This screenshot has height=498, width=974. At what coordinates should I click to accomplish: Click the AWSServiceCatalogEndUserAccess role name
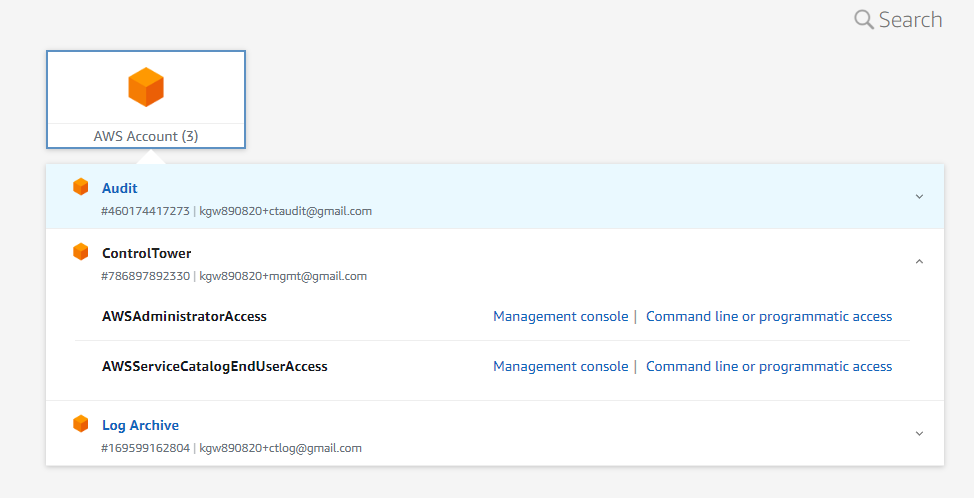(215, 367)
